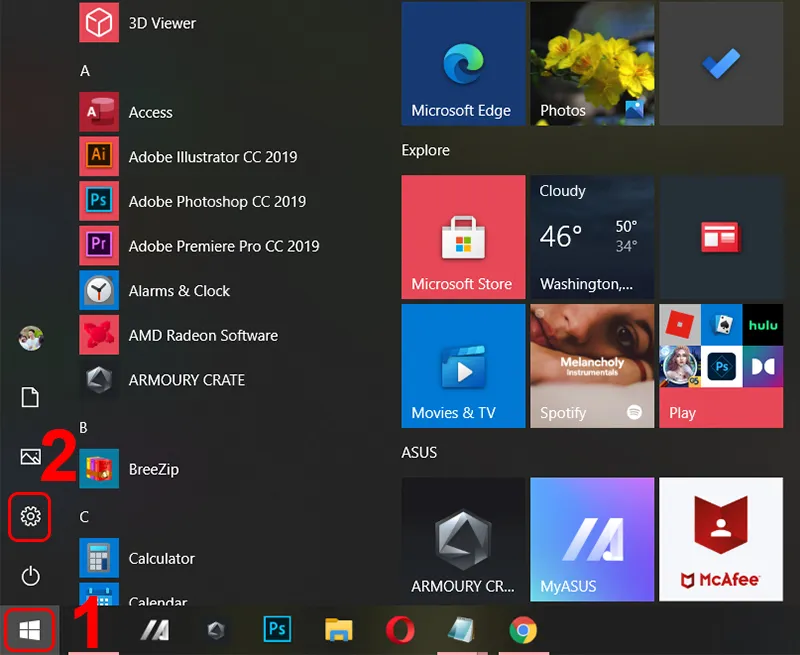Open File Explorer from the taskbar

point(338,630)
